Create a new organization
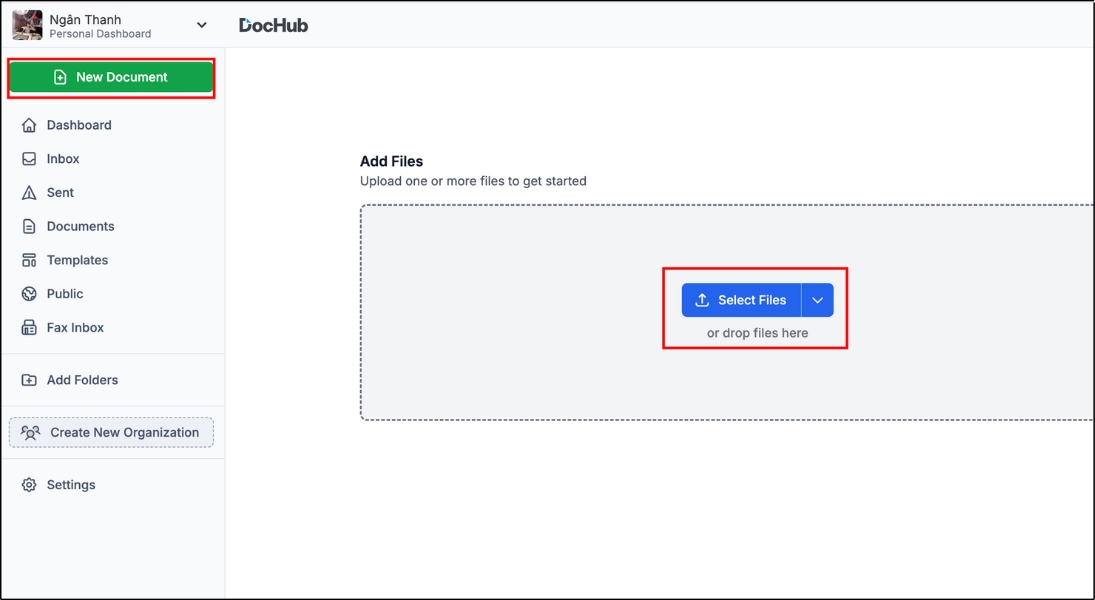The image size is (1095, 600). pos(111,432)
